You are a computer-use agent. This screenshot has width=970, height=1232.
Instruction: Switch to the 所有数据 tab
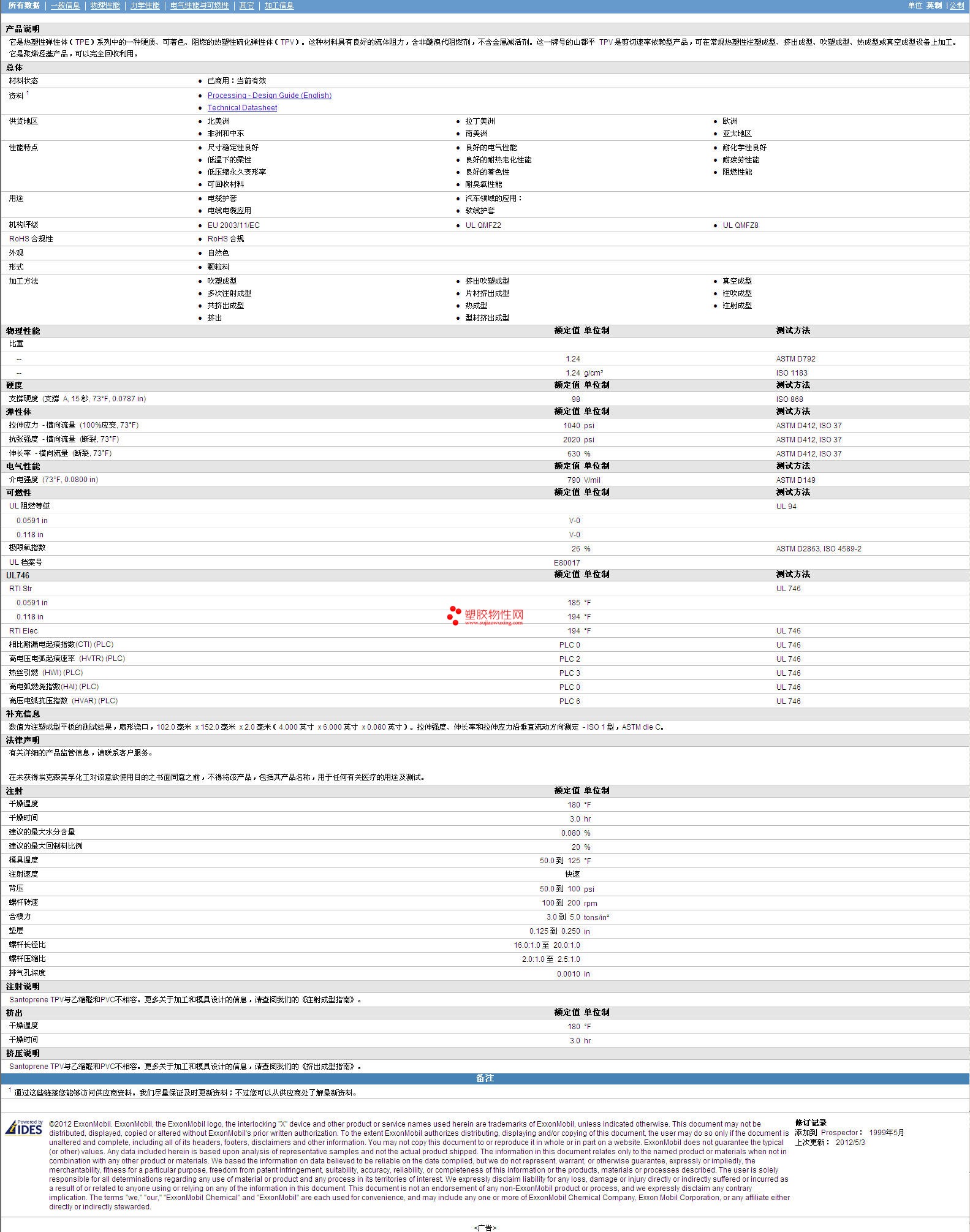24,6
